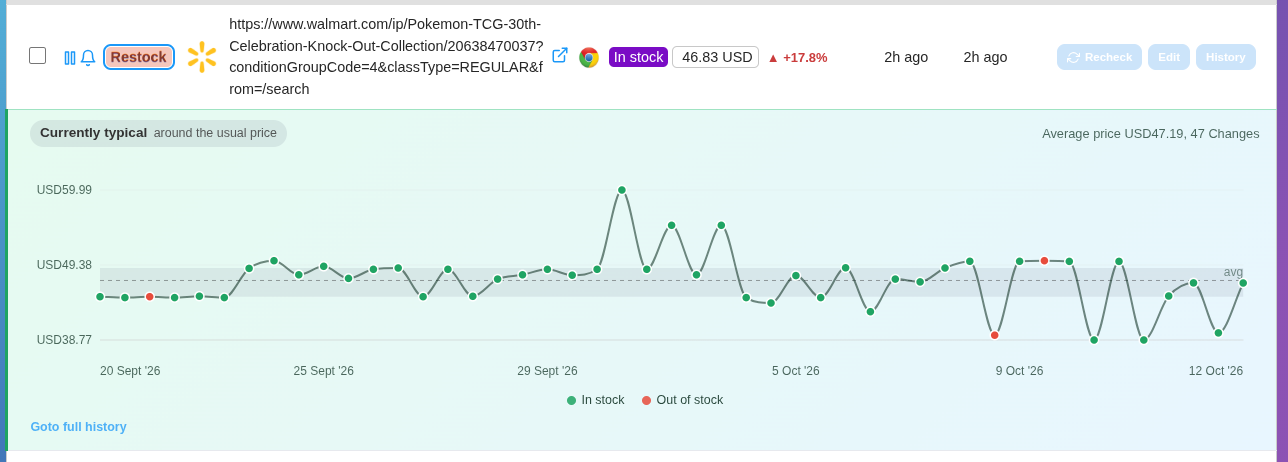Toggle the notification bell icon
The width and height of the screenshot is (1288, 462).
(88, 58)
